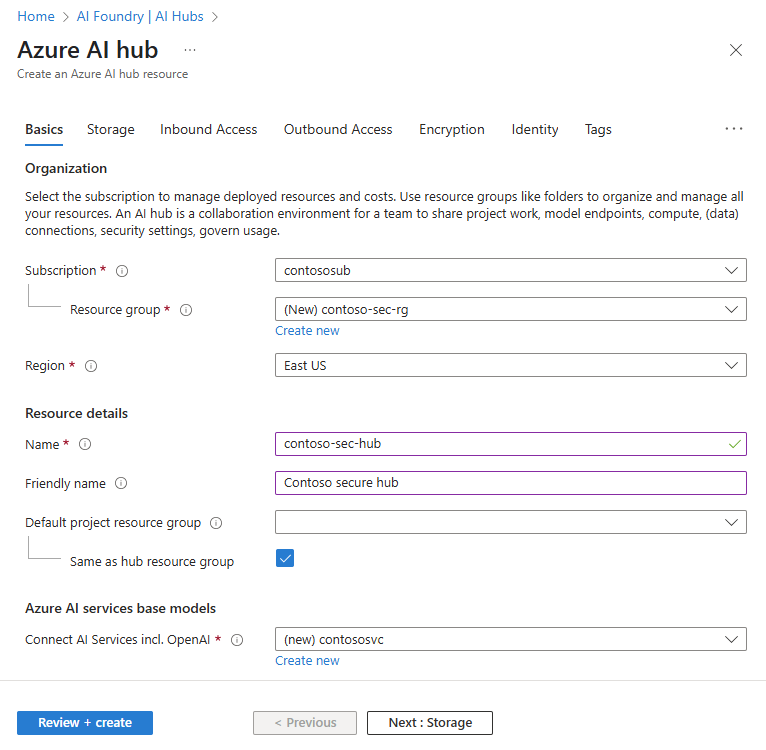Screen dimensions: 766x750
Task: Show more tabs via overflow ellipsis
Action: tap(734, 129)
